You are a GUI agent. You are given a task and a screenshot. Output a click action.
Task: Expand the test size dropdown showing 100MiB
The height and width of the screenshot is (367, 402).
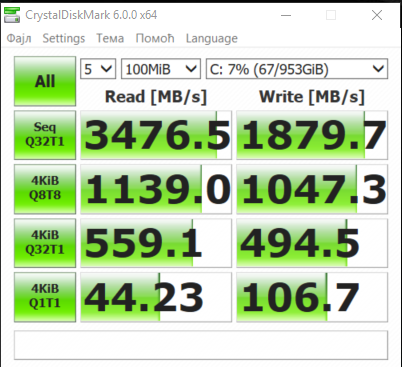pos(161,69)
